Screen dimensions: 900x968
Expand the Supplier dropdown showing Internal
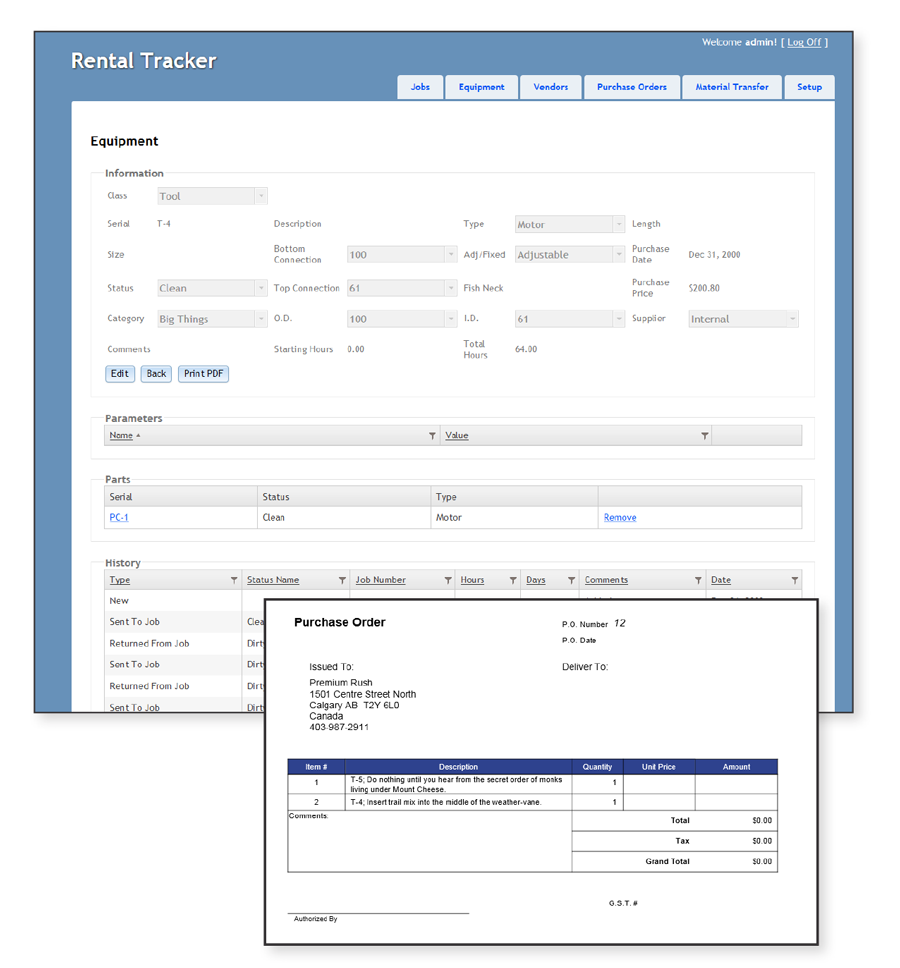744,319
